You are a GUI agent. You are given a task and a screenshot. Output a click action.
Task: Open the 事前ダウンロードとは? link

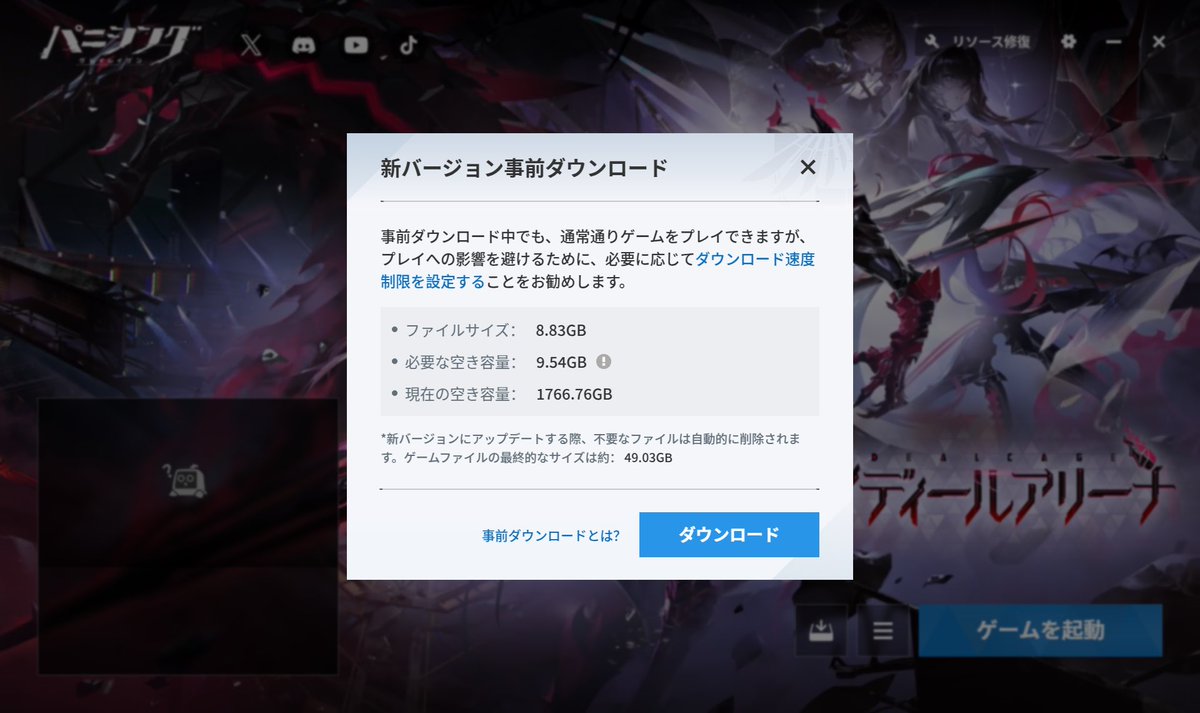(x=550, y=535)
